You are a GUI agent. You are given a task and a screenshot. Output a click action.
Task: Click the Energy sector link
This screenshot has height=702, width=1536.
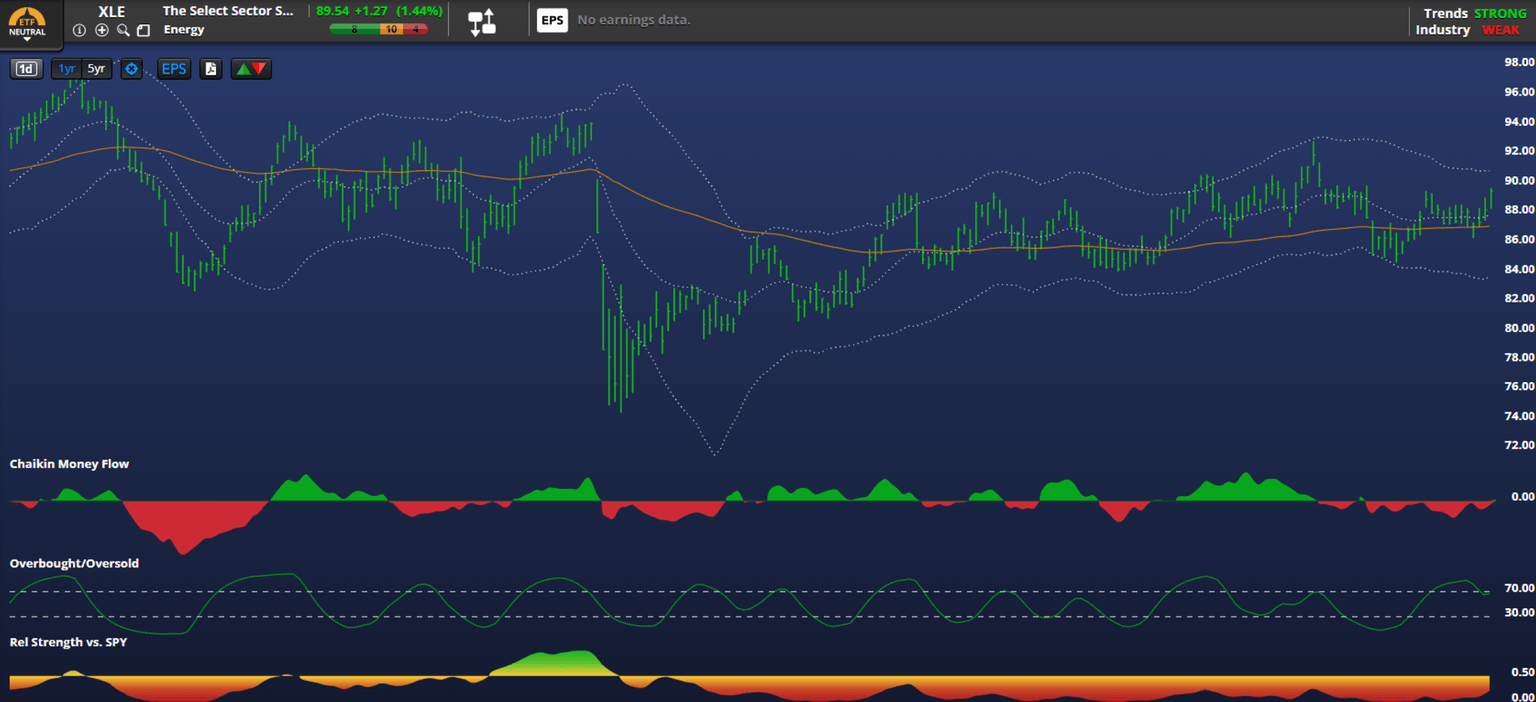[184, 30]
